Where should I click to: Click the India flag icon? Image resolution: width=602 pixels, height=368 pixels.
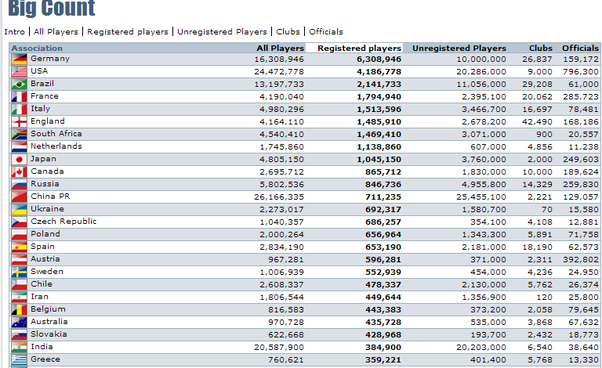pyautogui.click(x=19, y=347)
